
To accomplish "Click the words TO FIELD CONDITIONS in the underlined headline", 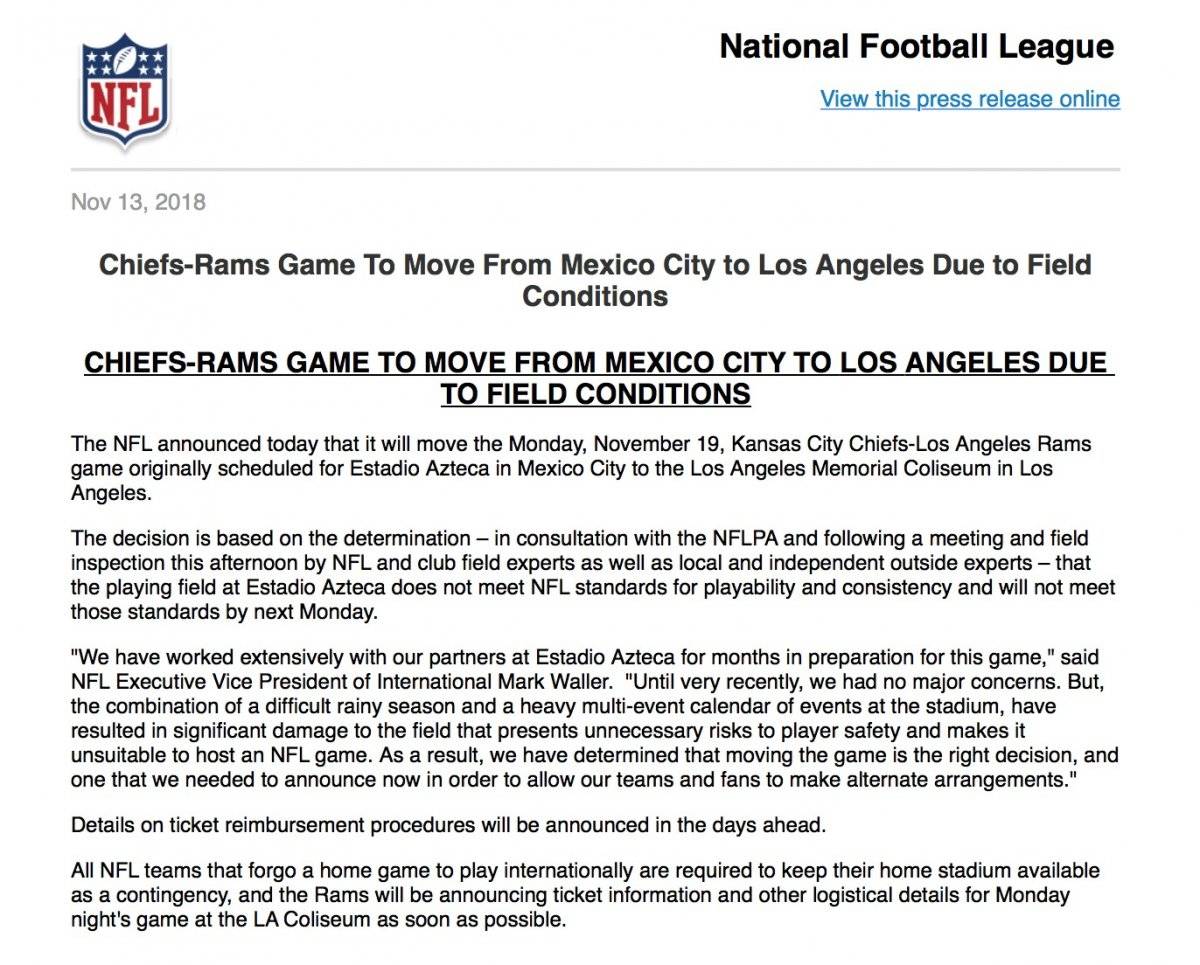I will [596, 394].
